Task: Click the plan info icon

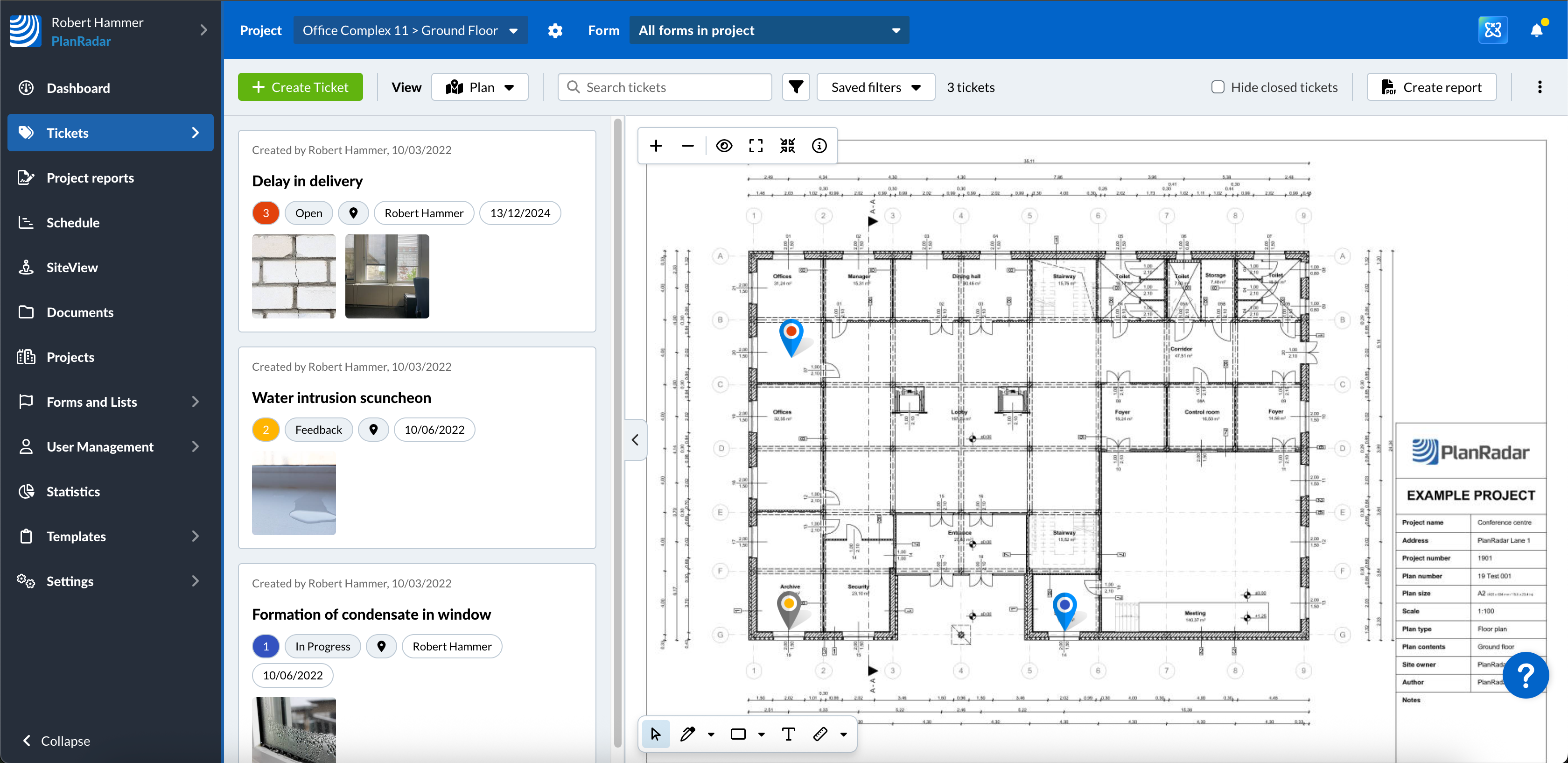Action: (819, 146)
